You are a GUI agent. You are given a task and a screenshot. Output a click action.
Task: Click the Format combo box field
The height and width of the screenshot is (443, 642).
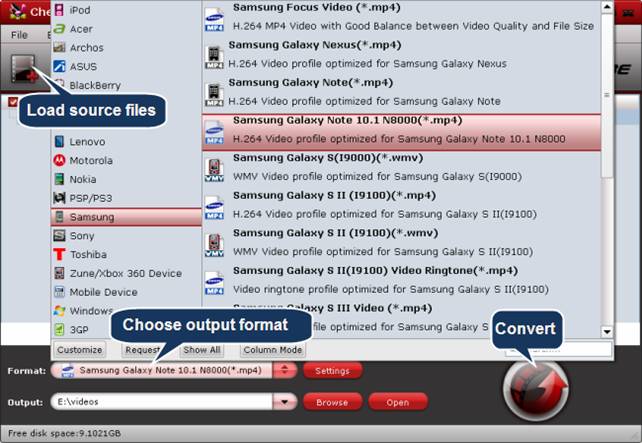point(174,371)
